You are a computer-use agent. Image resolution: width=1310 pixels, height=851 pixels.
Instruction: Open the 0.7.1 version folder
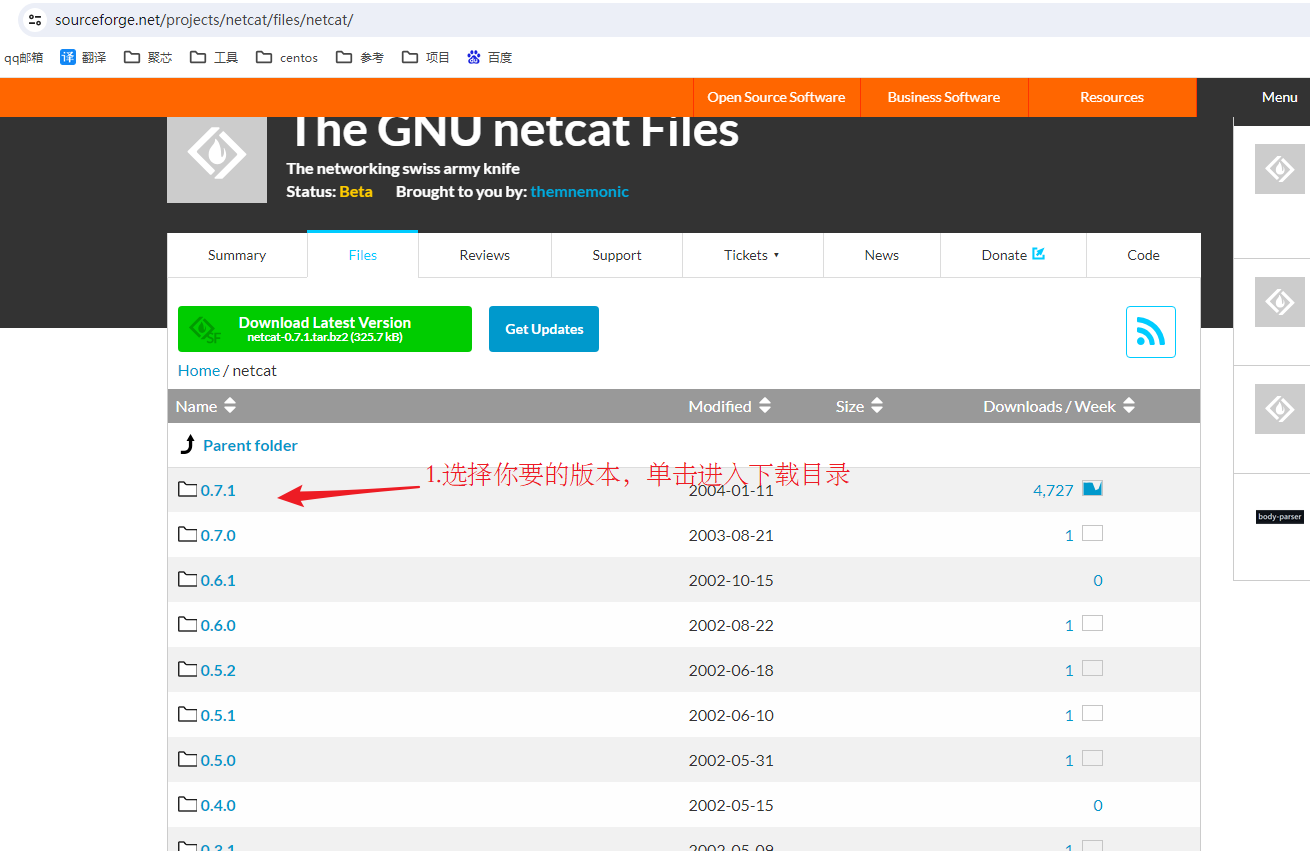pyautogui.click(x=218, y=490)
